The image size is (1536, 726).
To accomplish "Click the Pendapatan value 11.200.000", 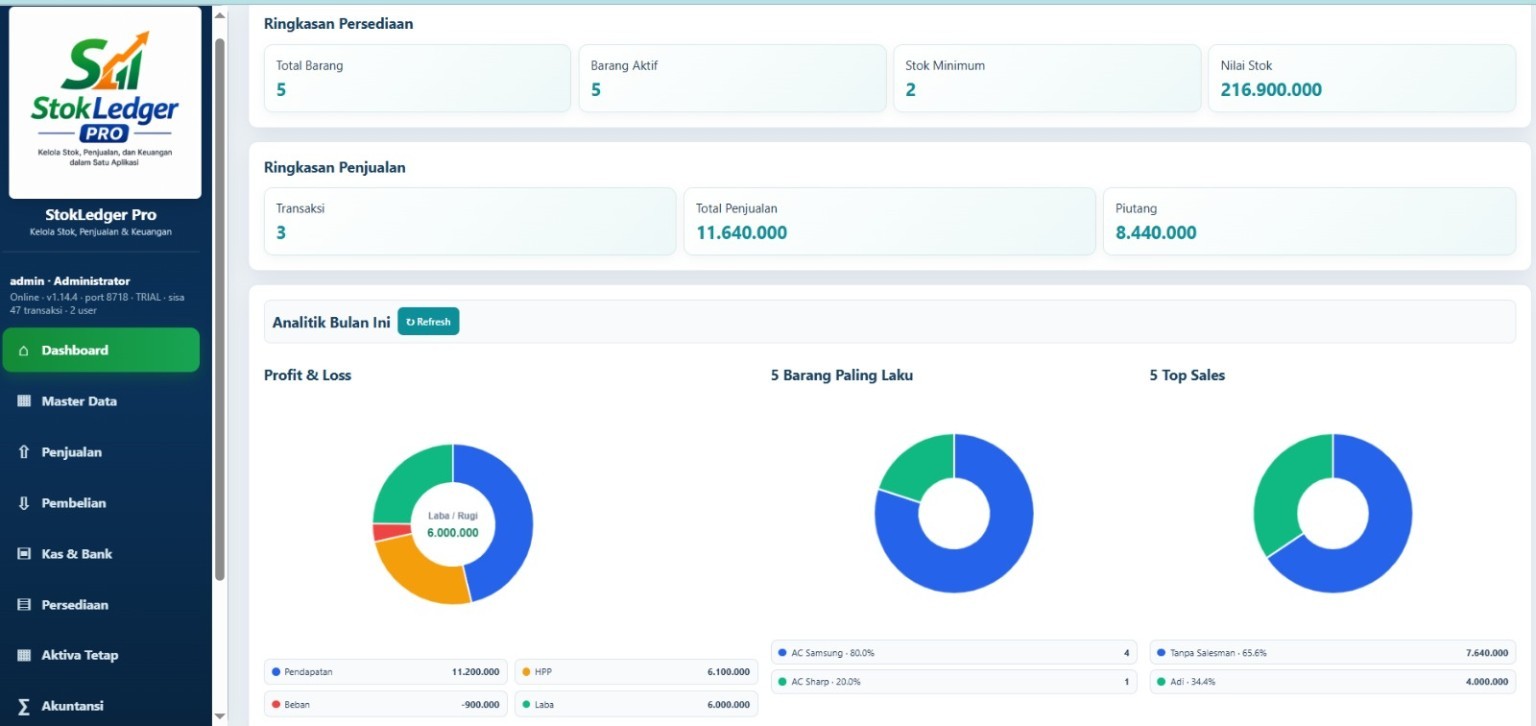I will coord(475,672).
